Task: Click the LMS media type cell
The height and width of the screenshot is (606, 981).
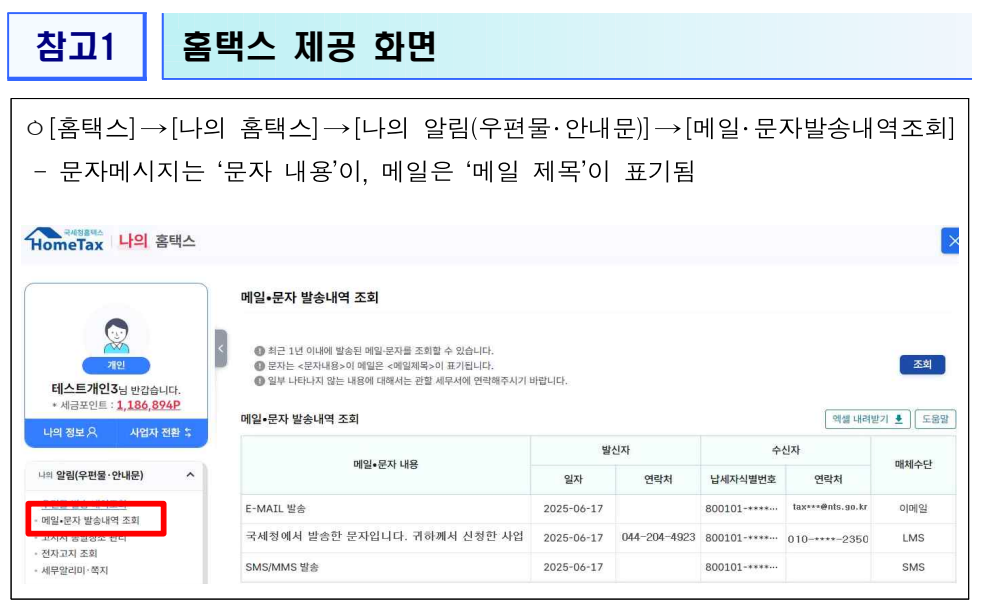Action: point(913,538)
